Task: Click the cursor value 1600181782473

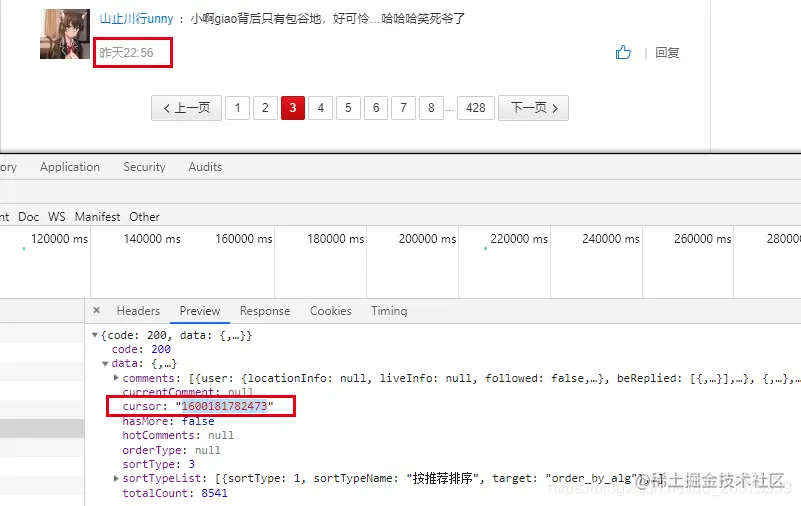Action: click(x=224, y=406)
